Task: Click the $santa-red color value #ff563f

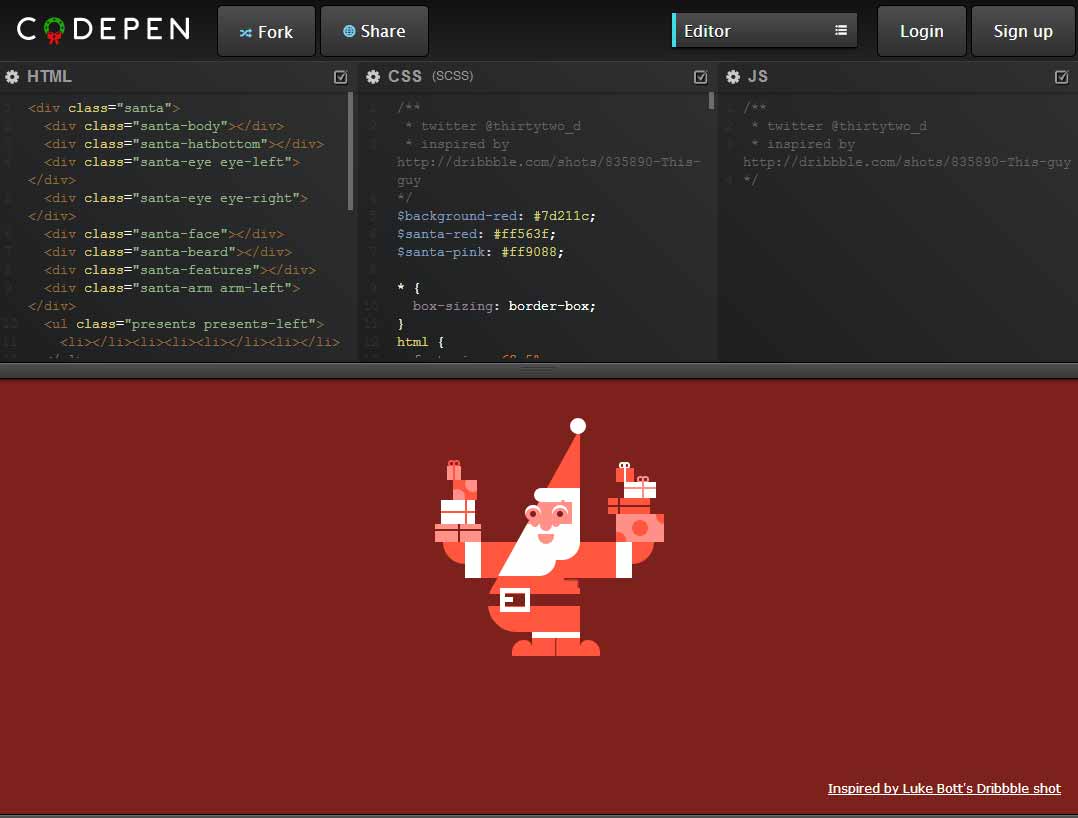Action: tap(526, 233)
